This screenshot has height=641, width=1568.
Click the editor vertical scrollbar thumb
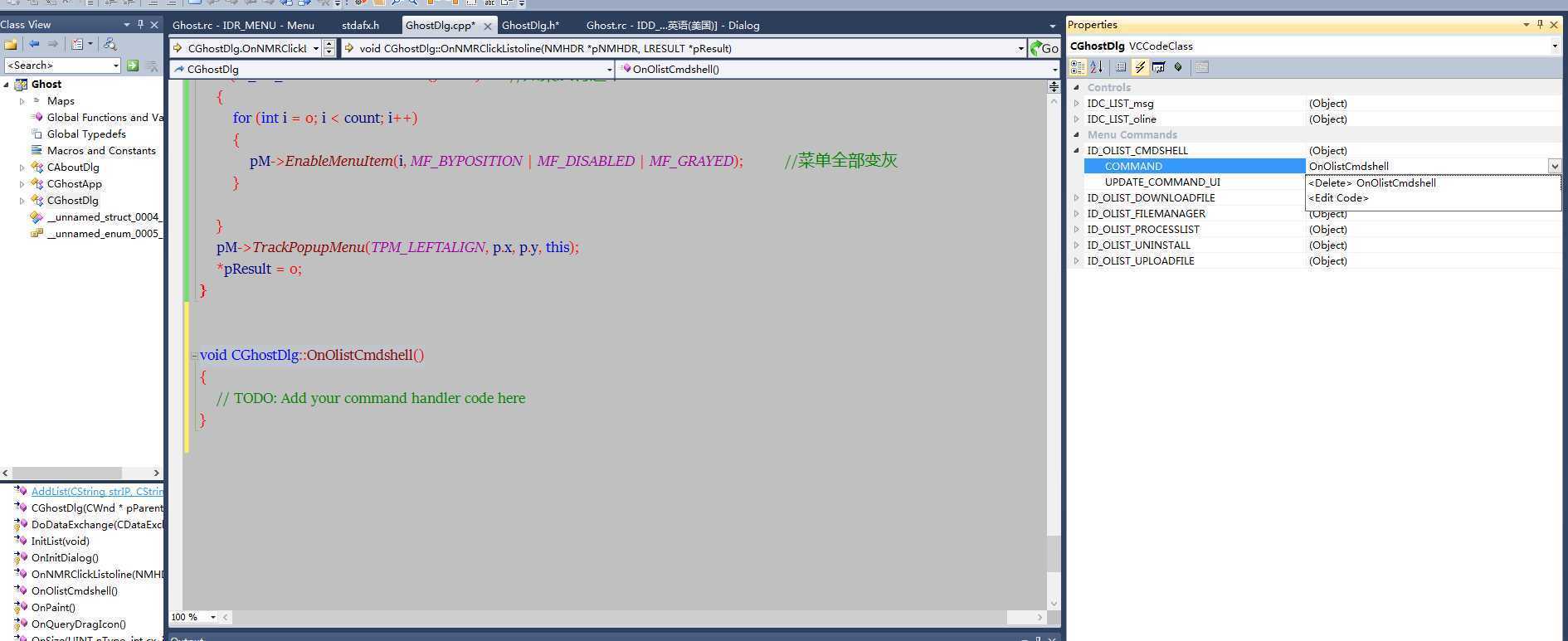[x=1054, y=553]
